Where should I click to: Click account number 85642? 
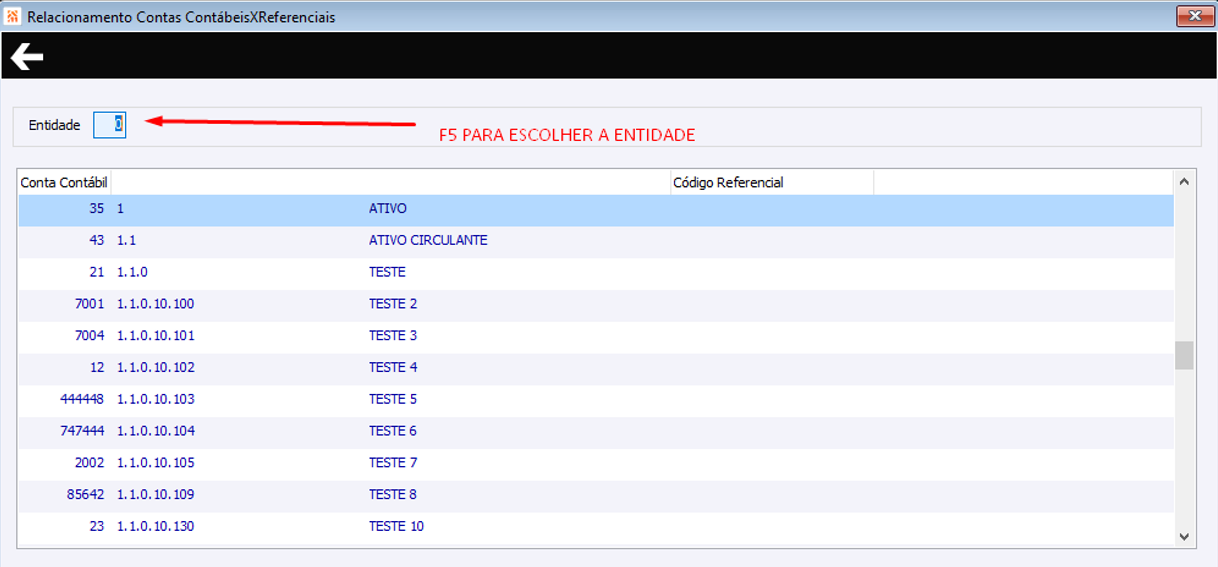point(86,495)
